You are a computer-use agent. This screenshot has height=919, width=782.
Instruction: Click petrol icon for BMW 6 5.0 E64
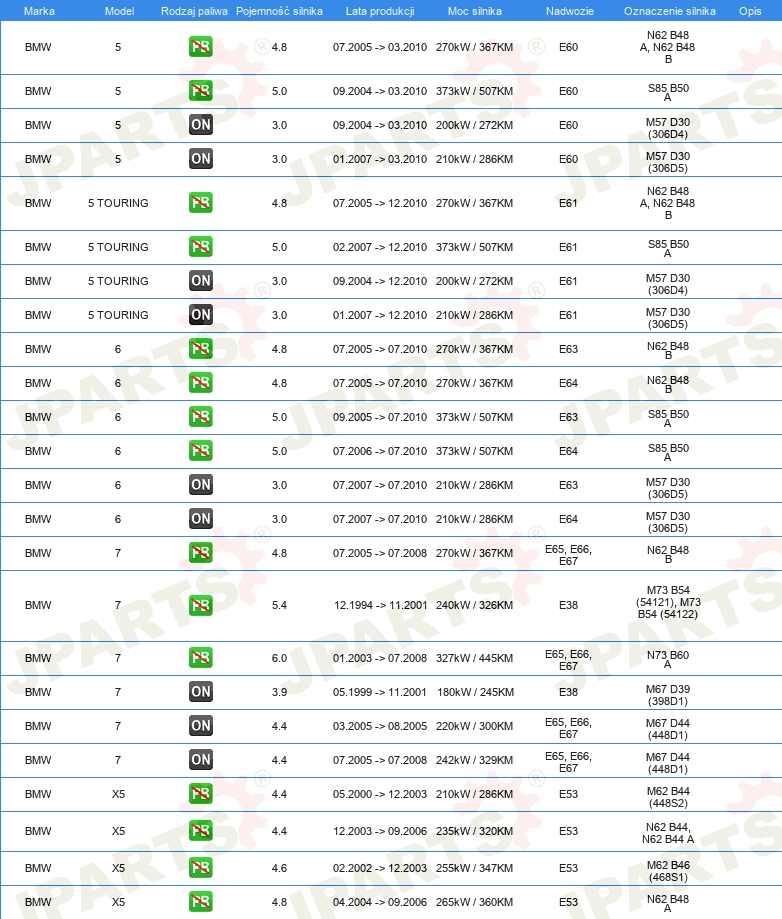click(200, 451)
